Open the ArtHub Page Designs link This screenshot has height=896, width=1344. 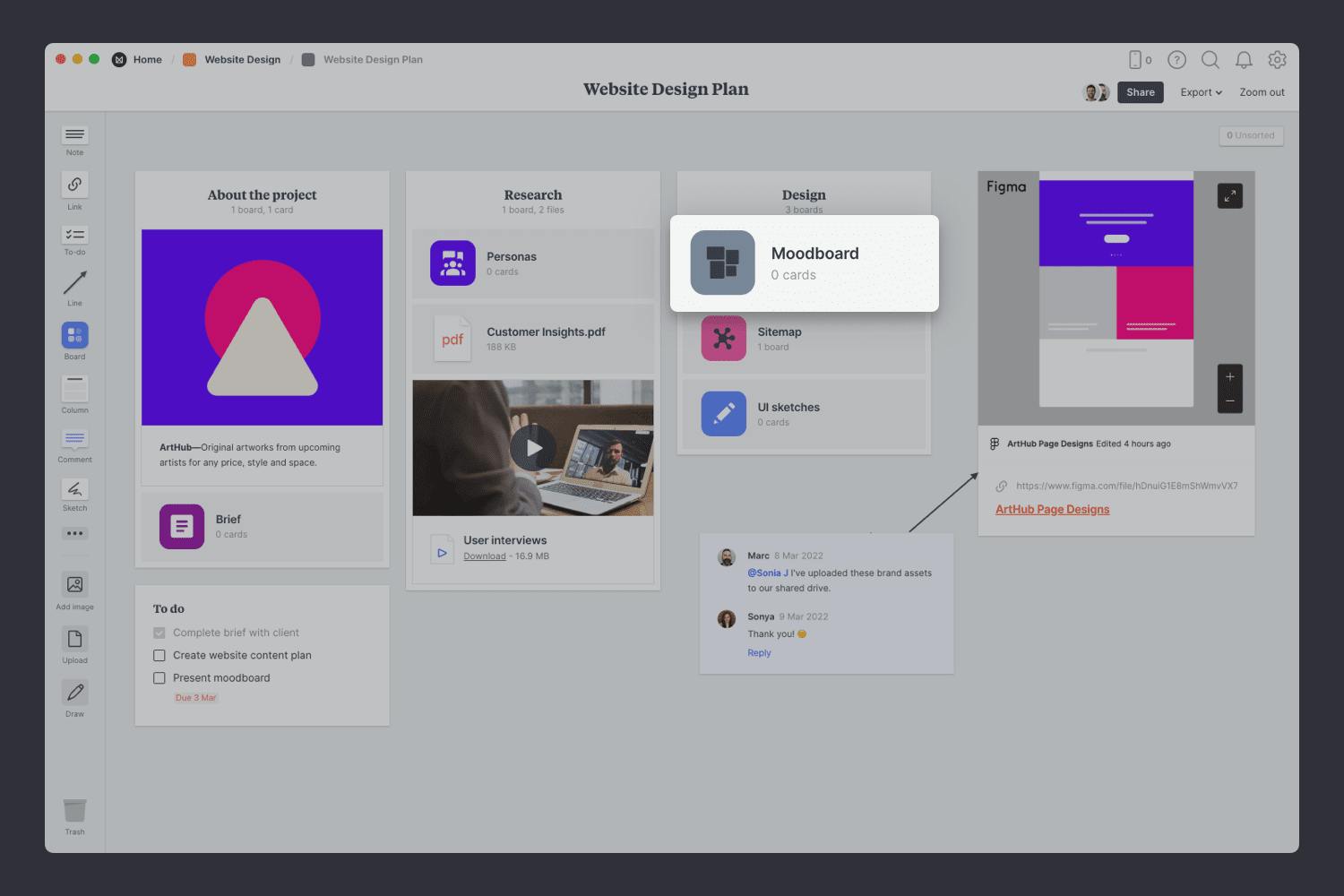tap(1052, 509)
